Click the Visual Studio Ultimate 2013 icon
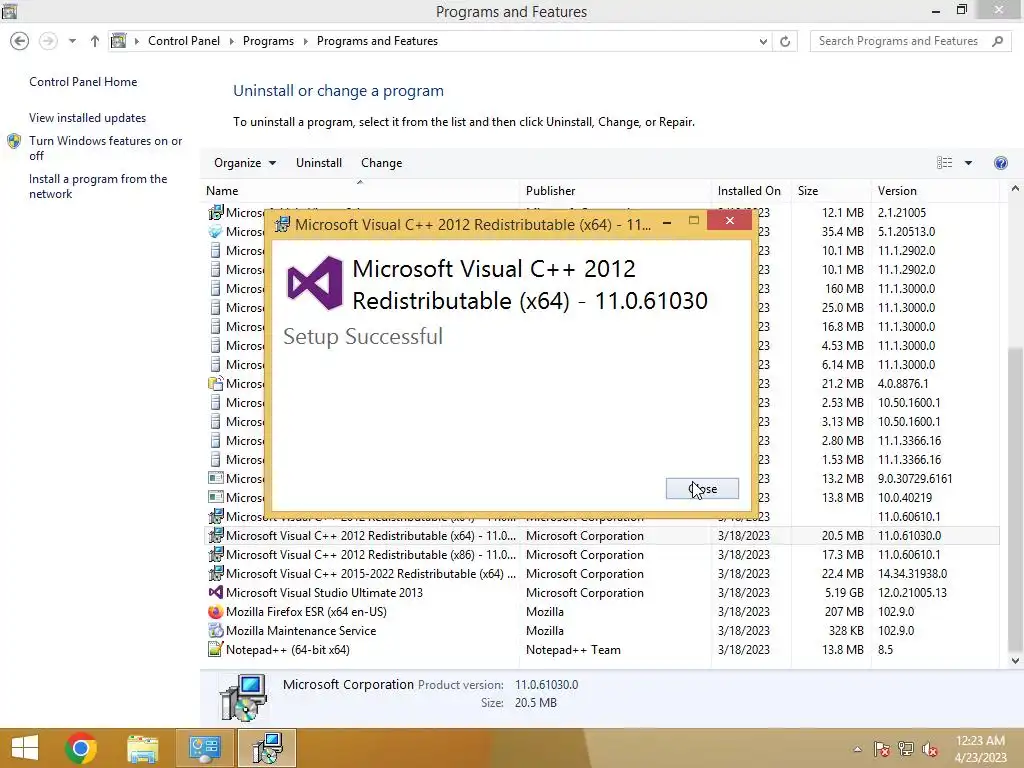1024x768 pixels. 216,592
